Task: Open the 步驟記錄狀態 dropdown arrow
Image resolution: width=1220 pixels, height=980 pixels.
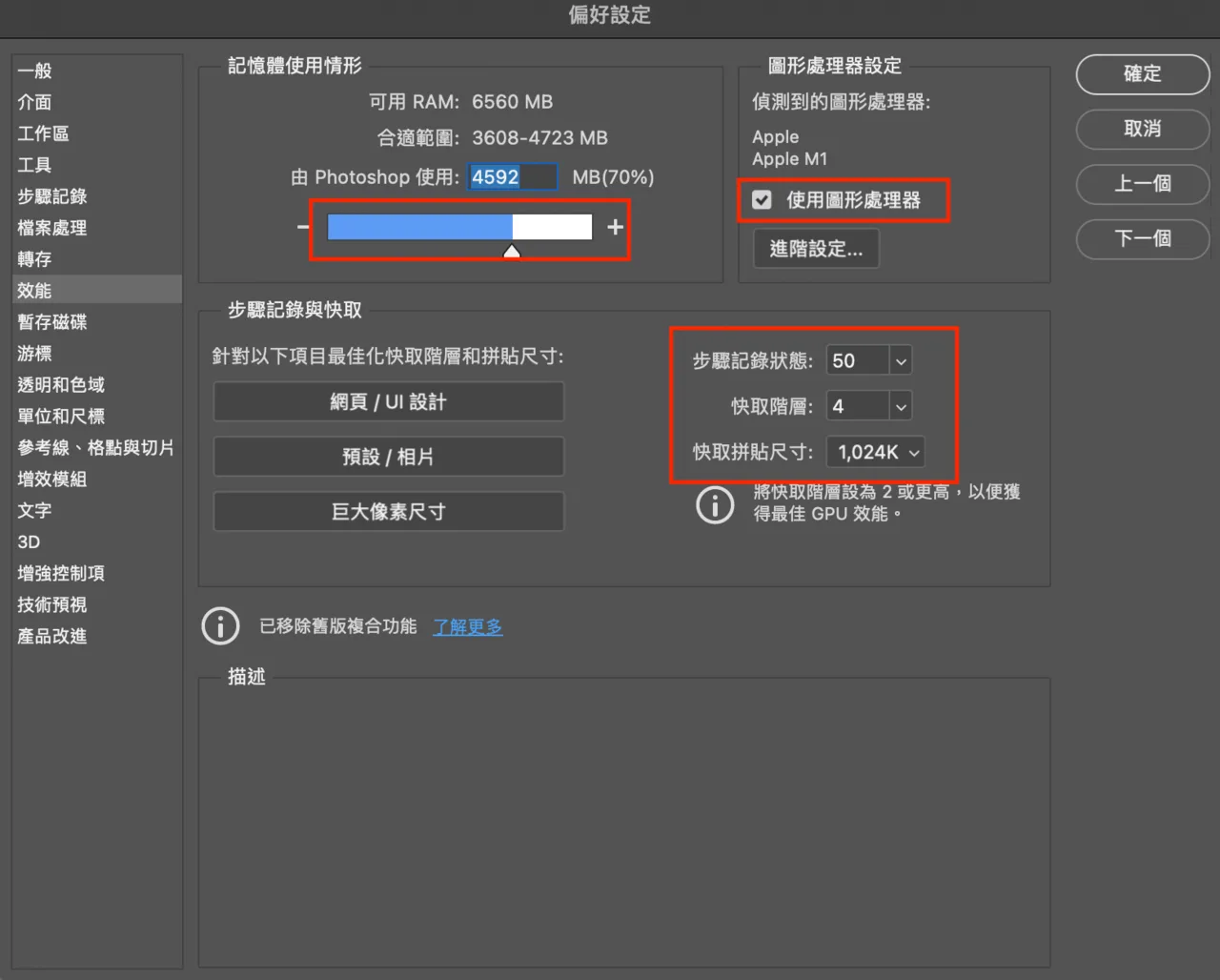Action: (x=901, y=361)
